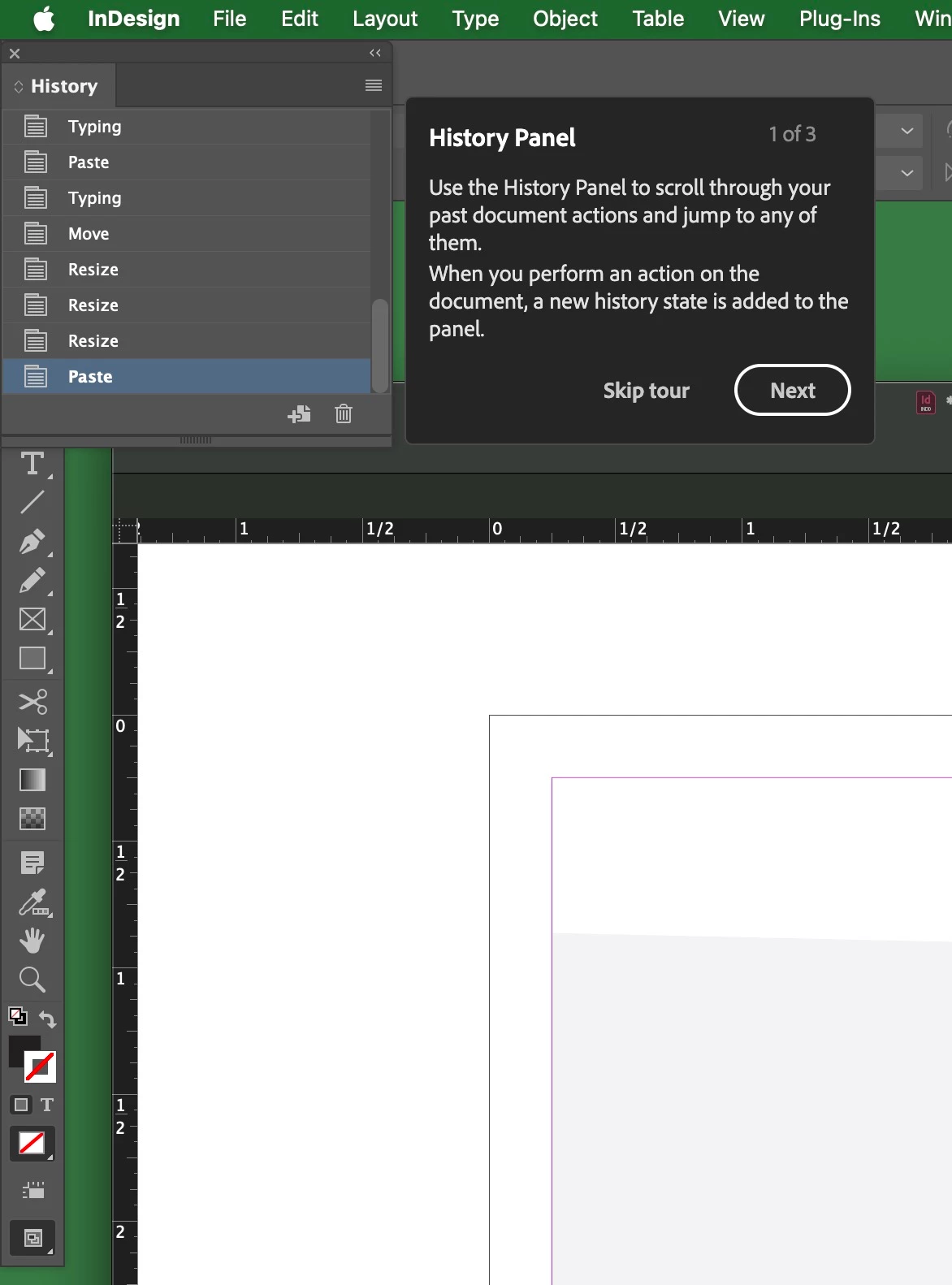952x1285 pixels.
Task: Select the Rectangle tool
Action: pos(32,659)
